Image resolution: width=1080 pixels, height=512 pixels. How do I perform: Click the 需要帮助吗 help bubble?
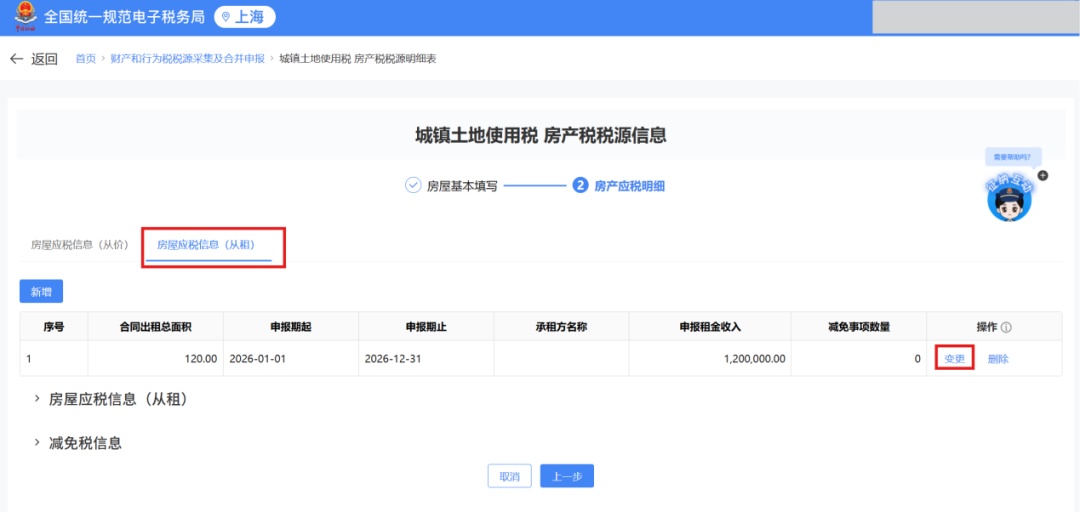coord(1013,157)
